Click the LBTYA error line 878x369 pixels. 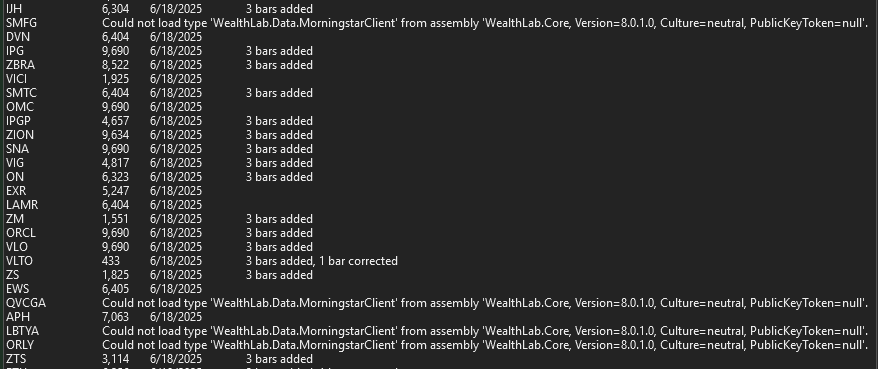coord(439,331)
